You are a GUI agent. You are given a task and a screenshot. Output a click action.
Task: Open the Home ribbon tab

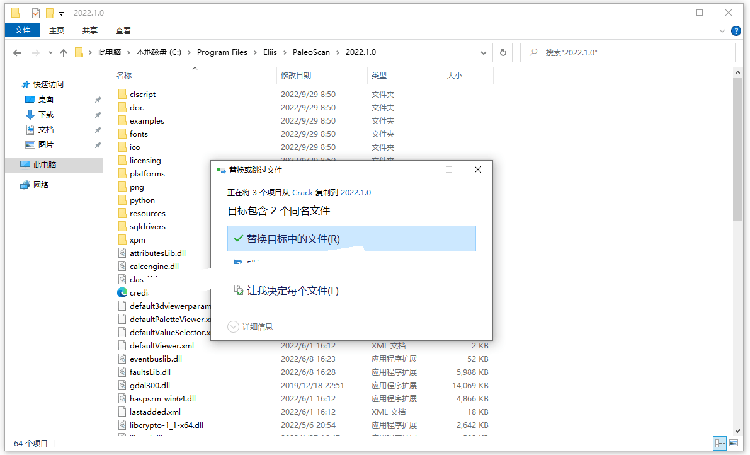pyautogui.click(x=56, y=30)
